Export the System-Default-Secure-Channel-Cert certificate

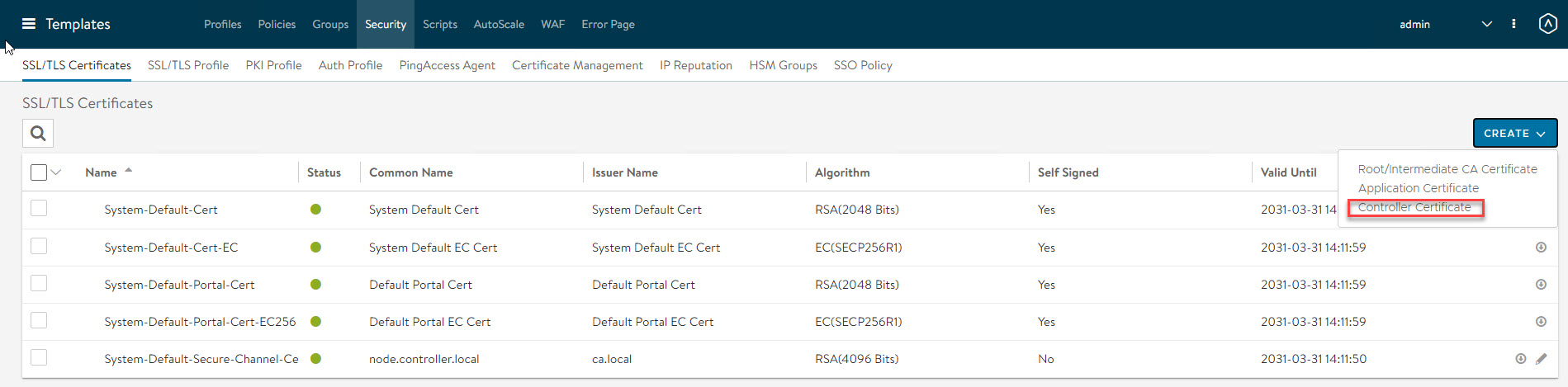(1520, 359)
